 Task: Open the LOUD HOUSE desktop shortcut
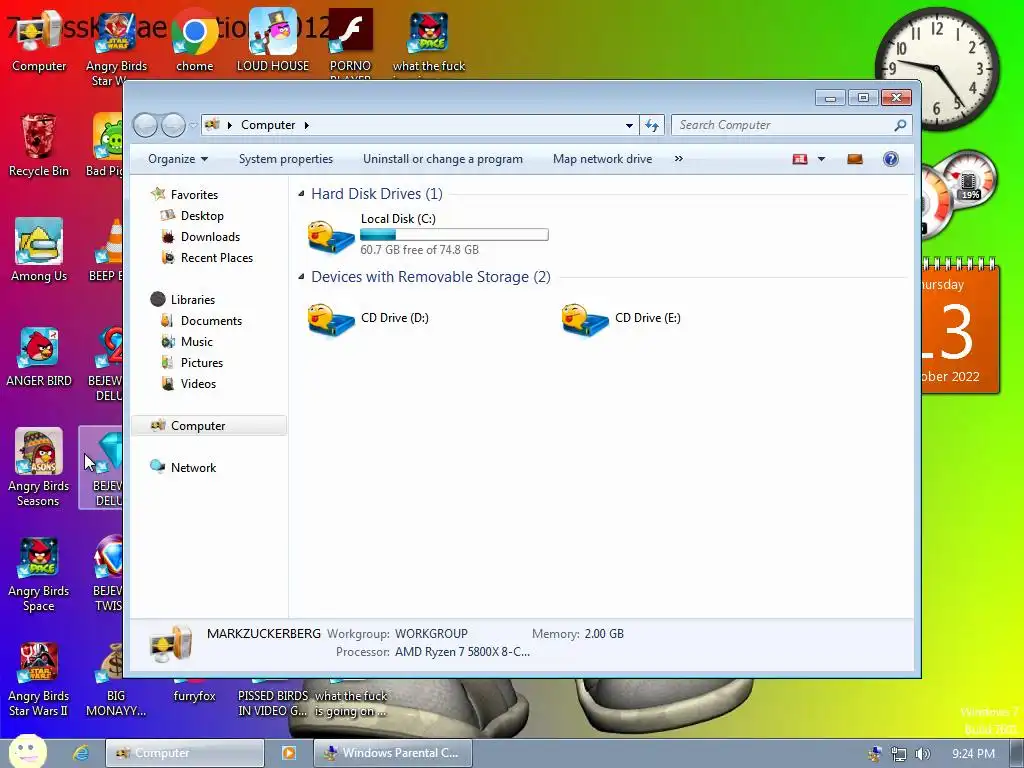[273, 40]
